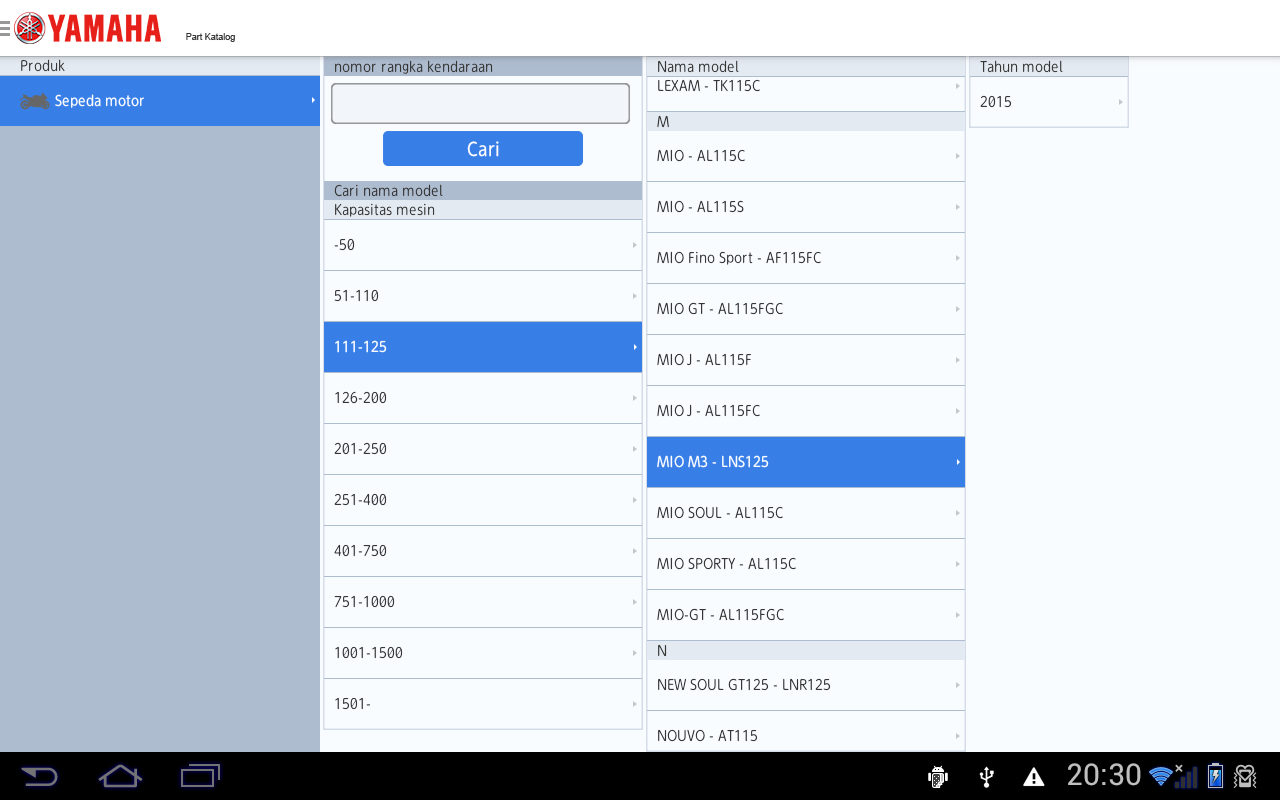Viewport: 1280px width, 800px height.
Task: Tap the clock showing 20:30
Action: (1104, 775)
